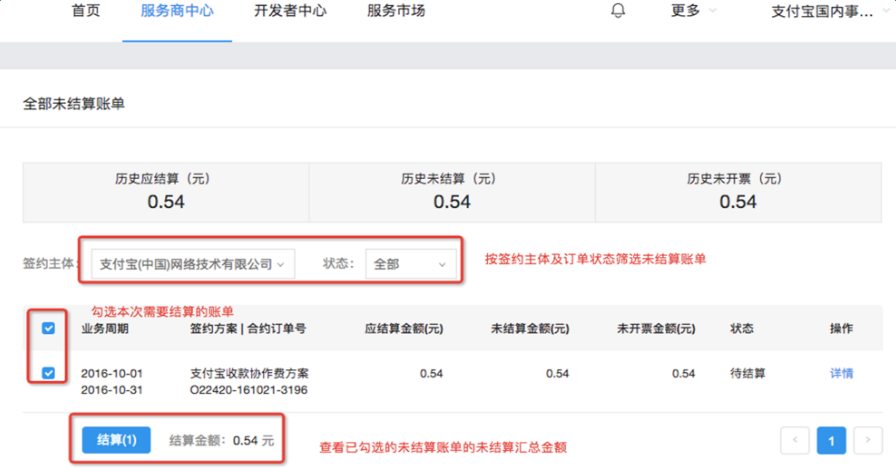Image resolution: width=896 pixels, height=473 pixels.
Task: Go to next page arrow
Action: (868, 439)
